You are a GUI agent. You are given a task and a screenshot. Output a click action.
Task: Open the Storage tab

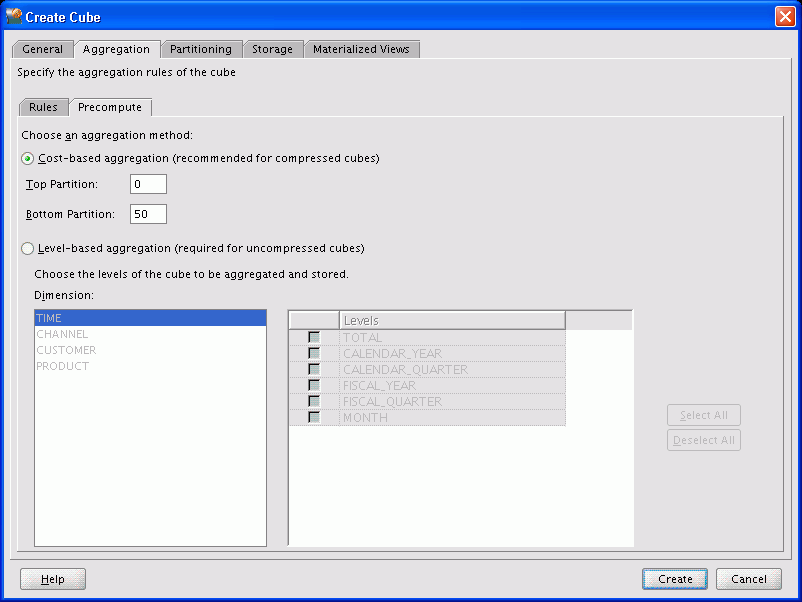(x=272, y=48)
